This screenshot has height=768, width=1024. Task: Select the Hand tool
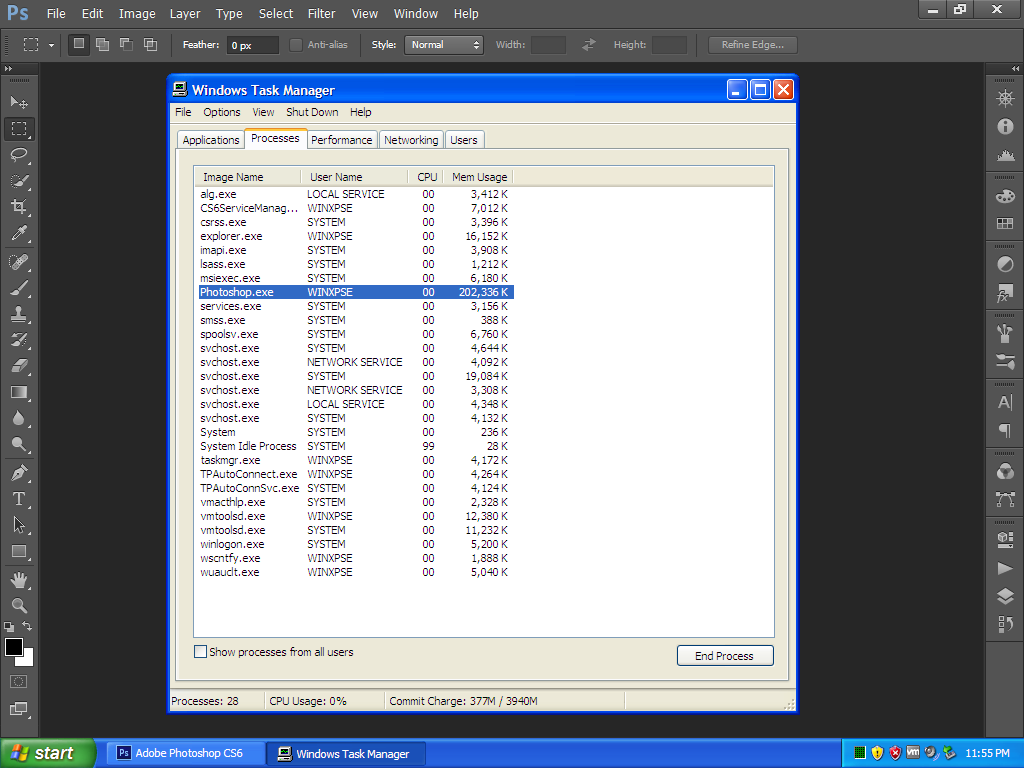coord(19,580)
